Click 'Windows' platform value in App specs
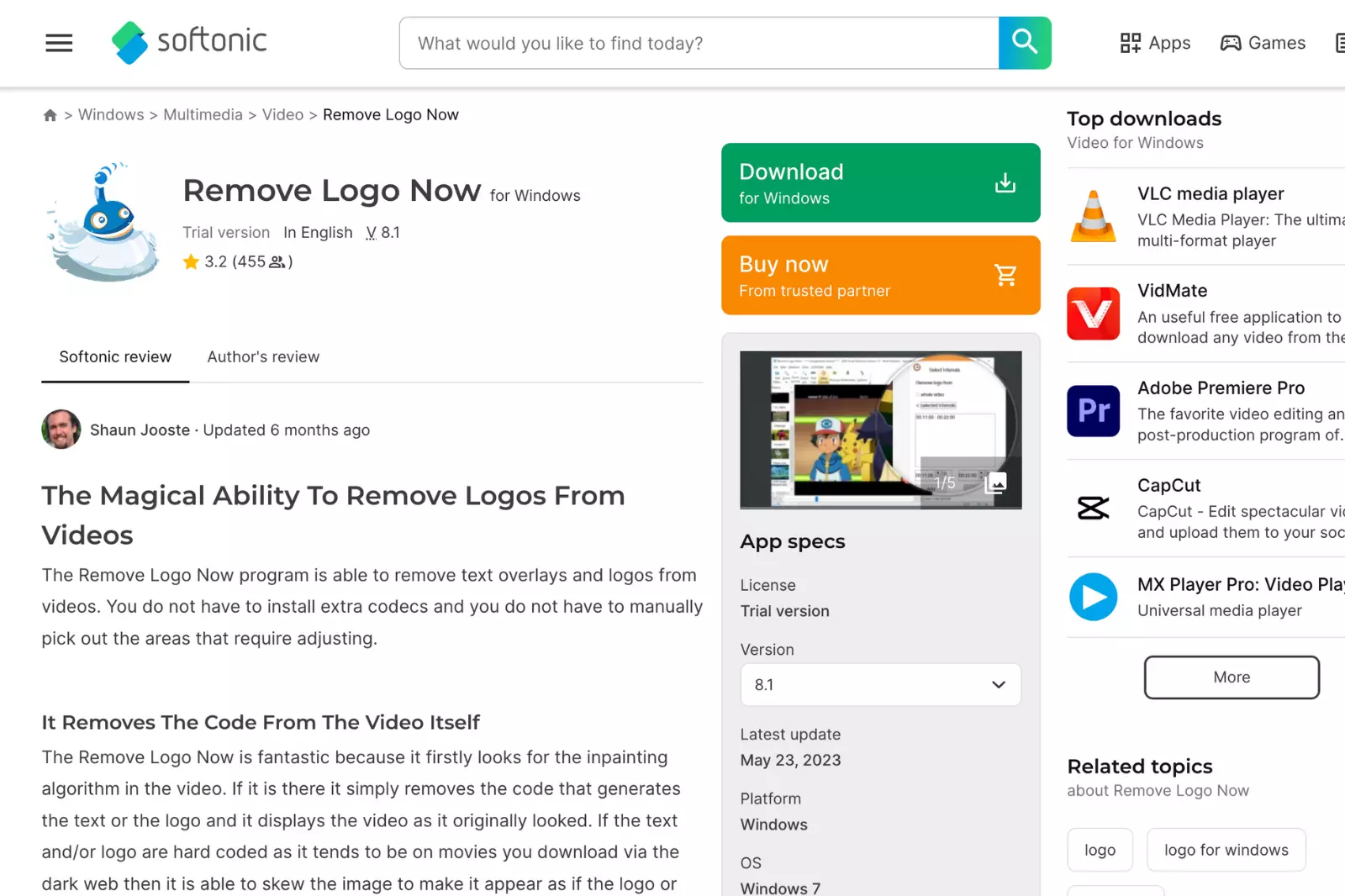Screen dimensions: 1345x896 pos(773,825)
